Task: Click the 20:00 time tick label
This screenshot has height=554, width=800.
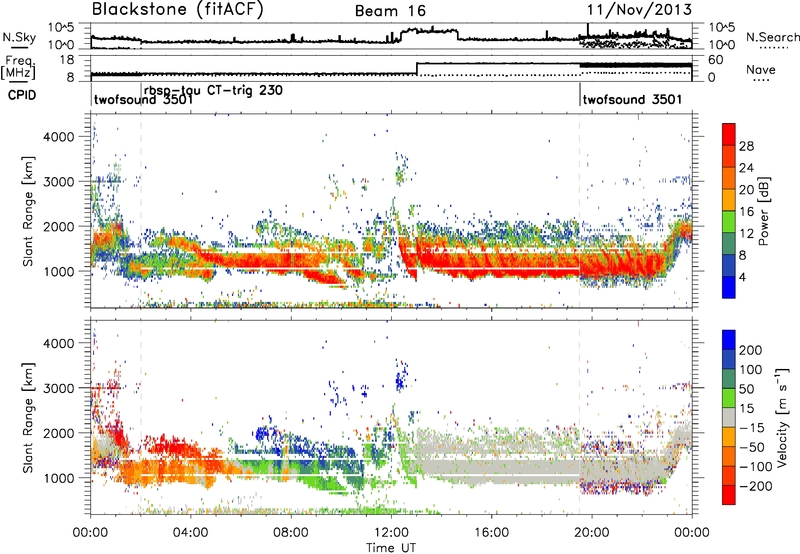Action: pos(591,533)
